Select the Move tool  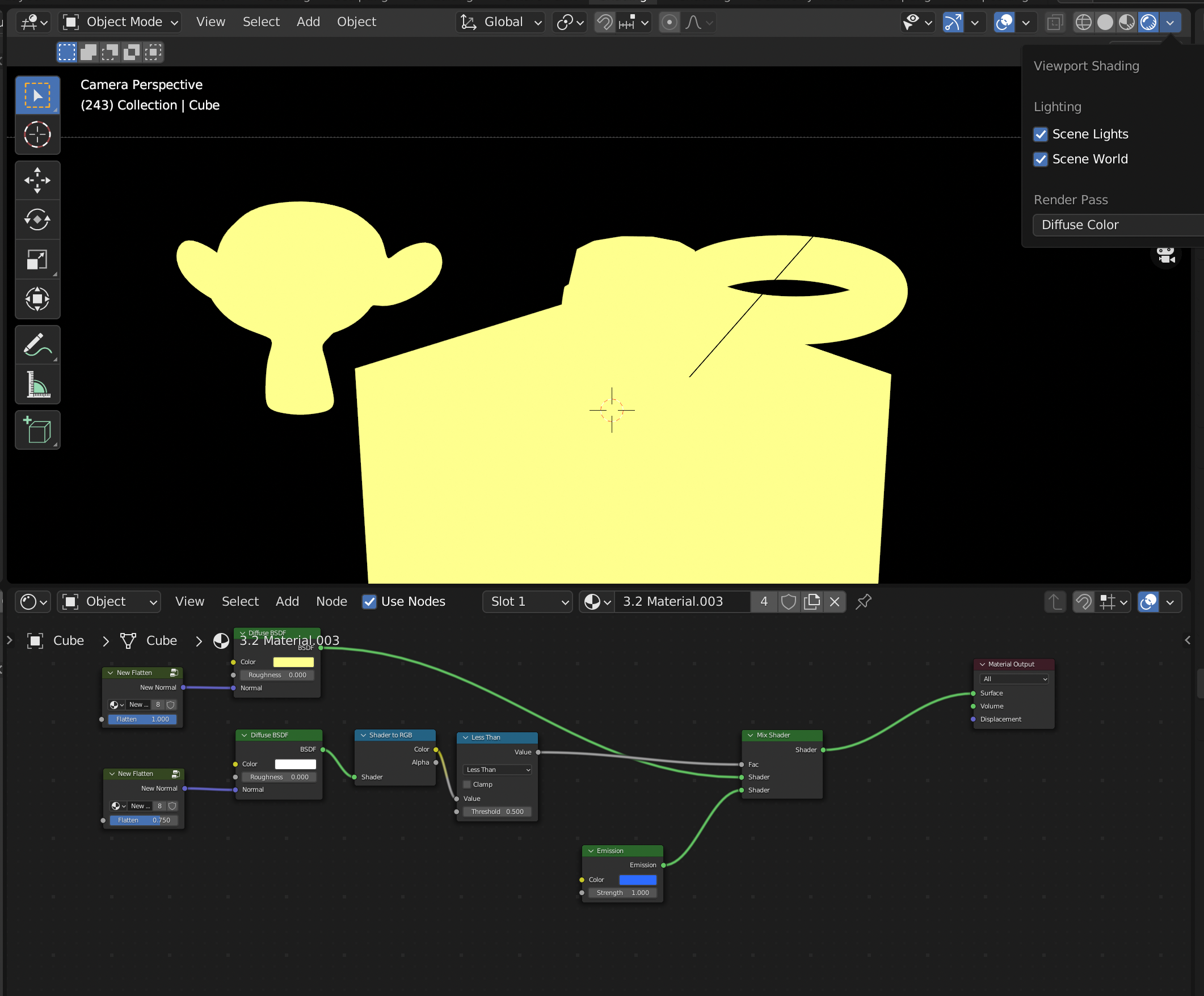37,180
